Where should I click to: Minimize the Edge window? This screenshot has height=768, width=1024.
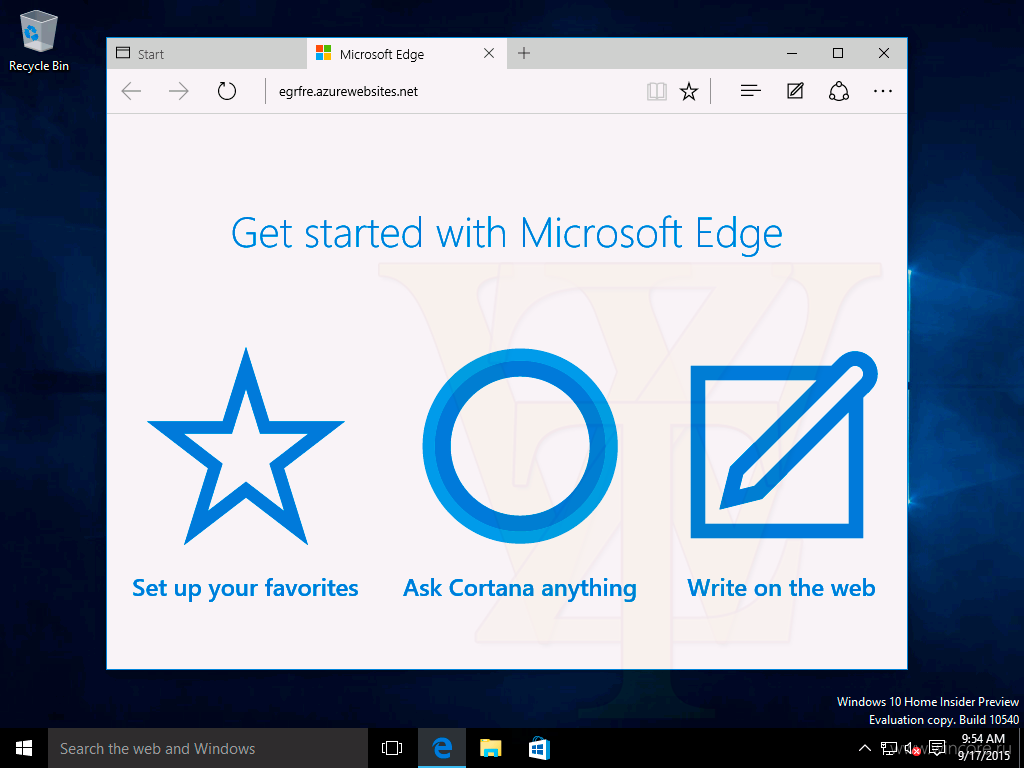(x=792, y=54)
